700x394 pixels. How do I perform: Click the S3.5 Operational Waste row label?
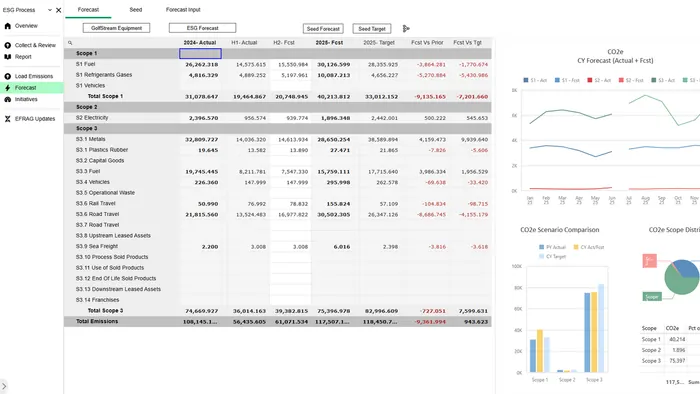[105, 193]
